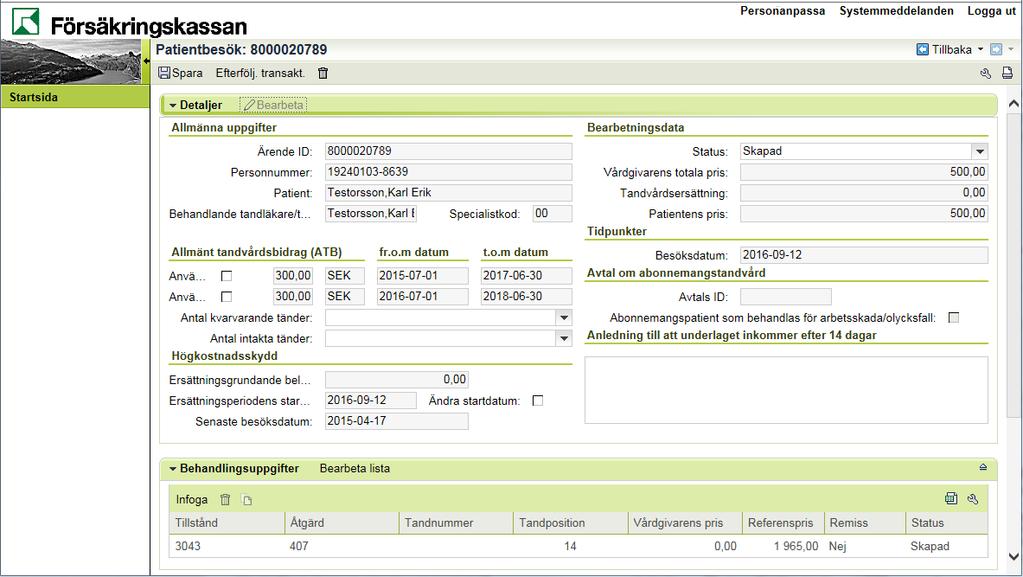
Task: Click the Tillstånd column header
Action: click(x=226, y=523)
